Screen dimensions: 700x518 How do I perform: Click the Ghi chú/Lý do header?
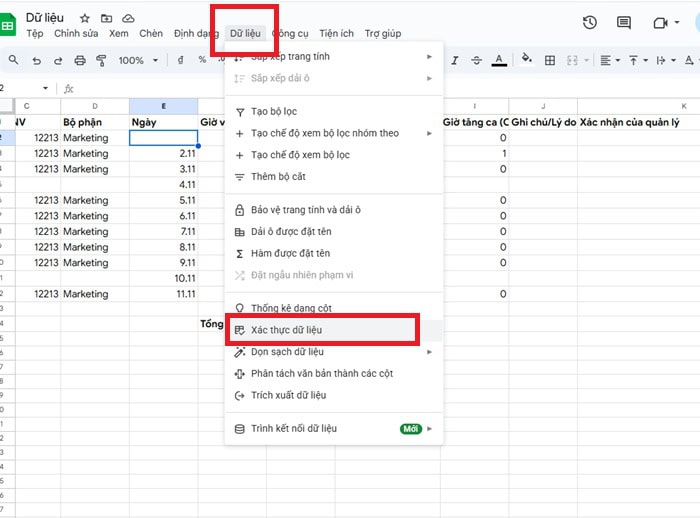pyautogui.click(x=543, y=122)
